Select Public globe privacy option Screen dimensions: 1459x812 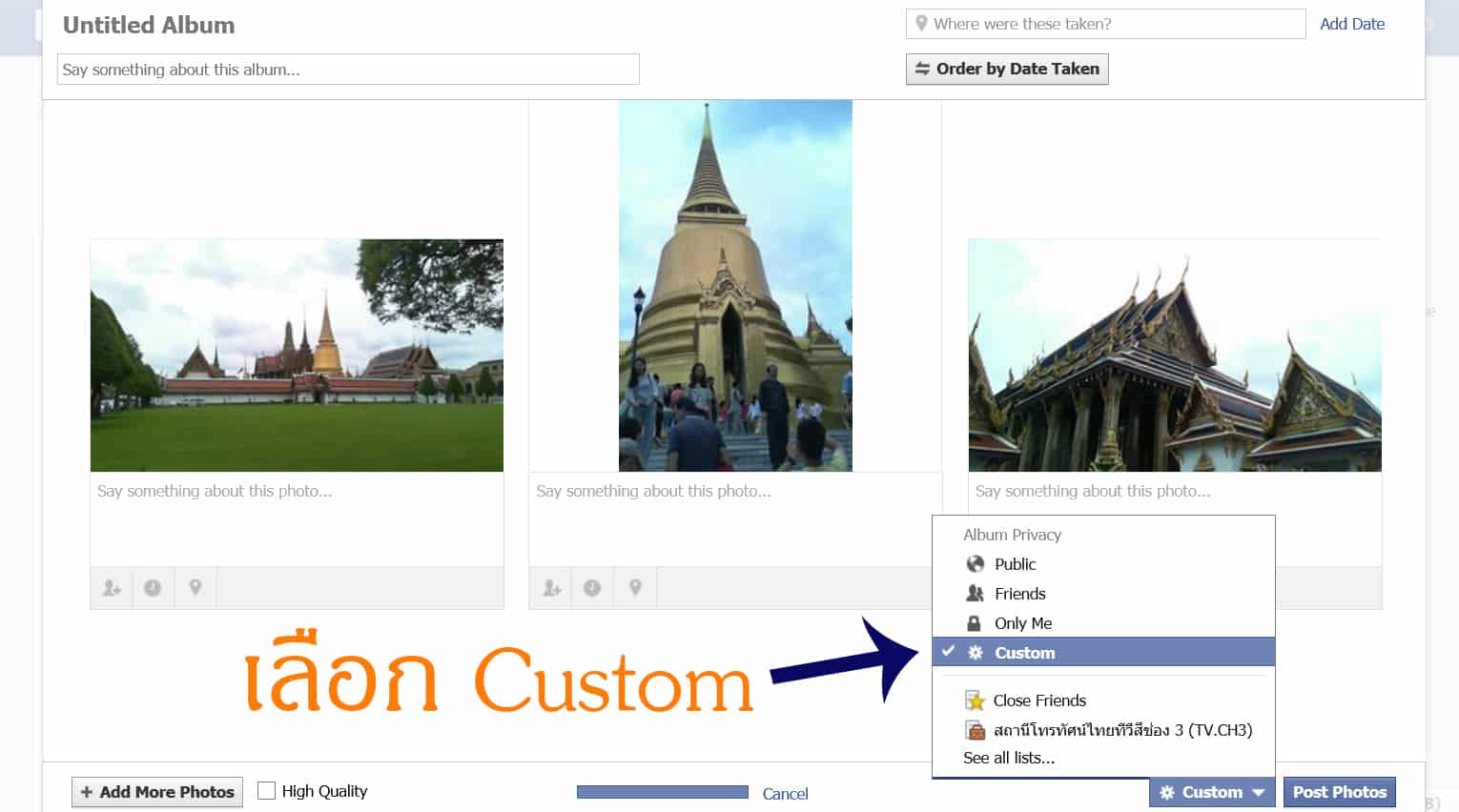(x=1015, y=564)
